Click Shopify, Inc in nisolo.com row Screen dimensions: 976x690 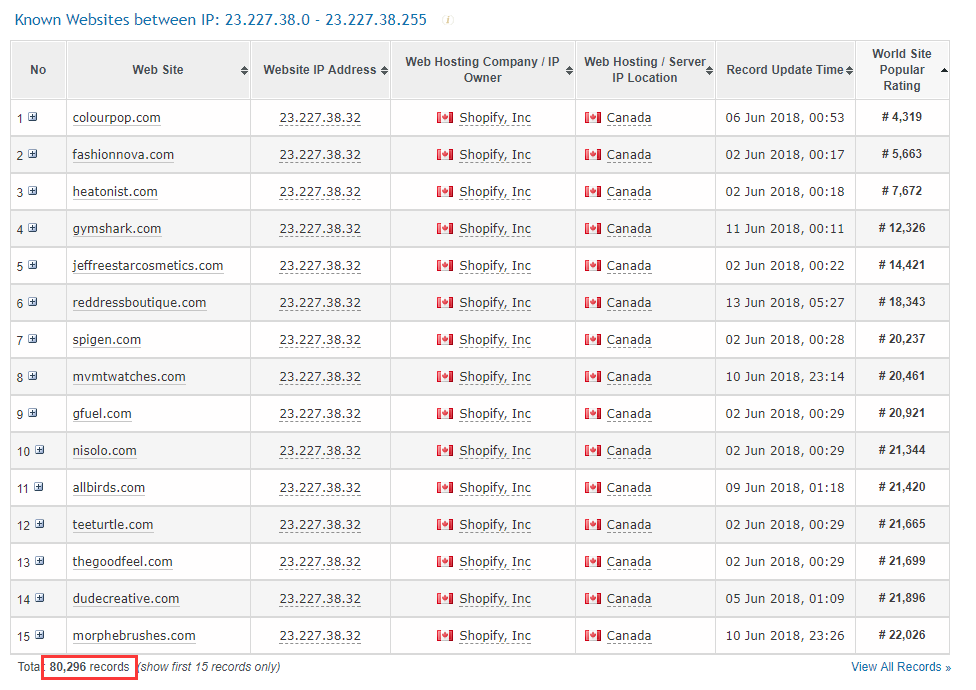pos(495,450)
